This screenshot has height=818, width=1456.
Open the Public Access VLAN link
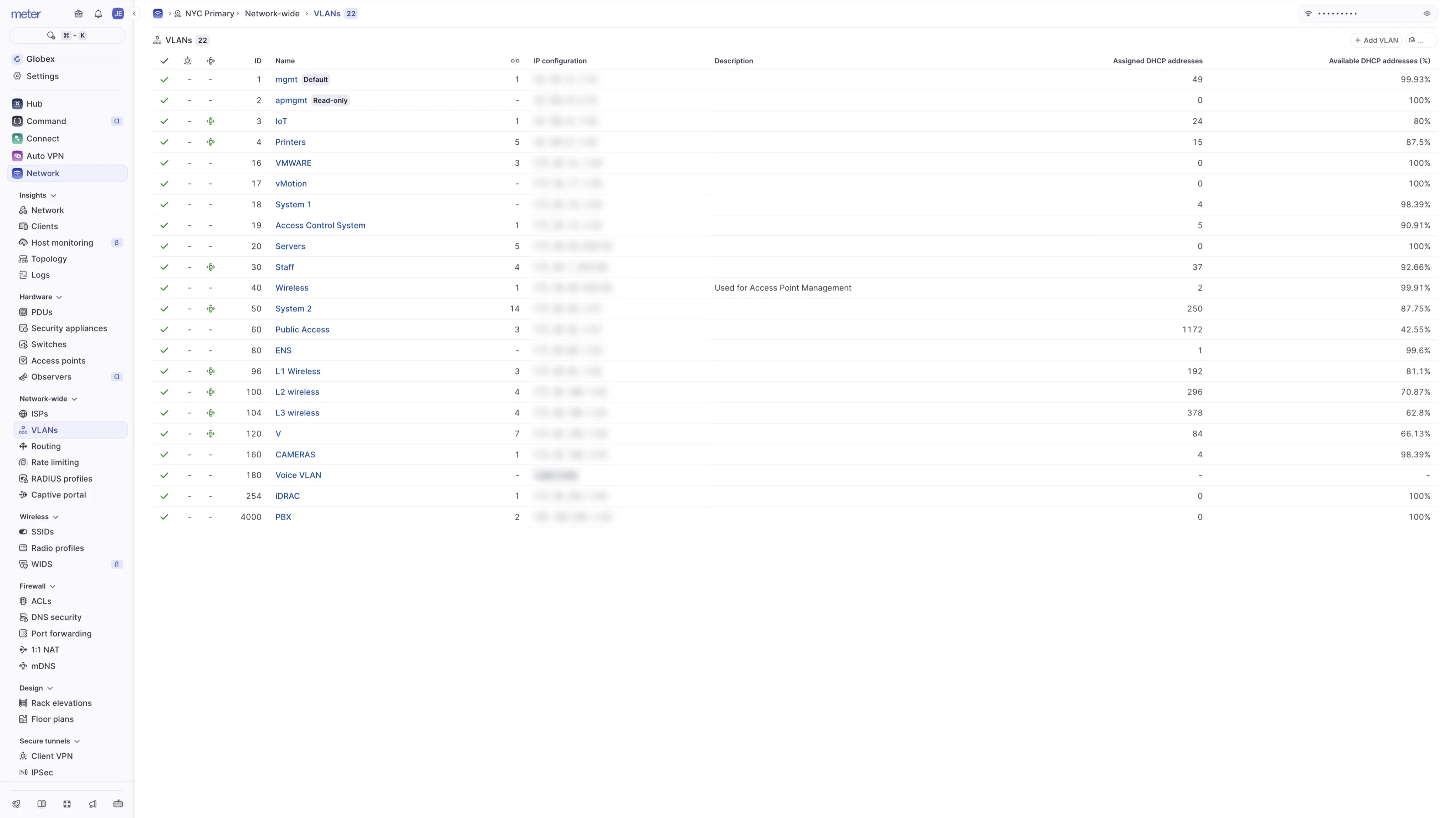point(302,330)
